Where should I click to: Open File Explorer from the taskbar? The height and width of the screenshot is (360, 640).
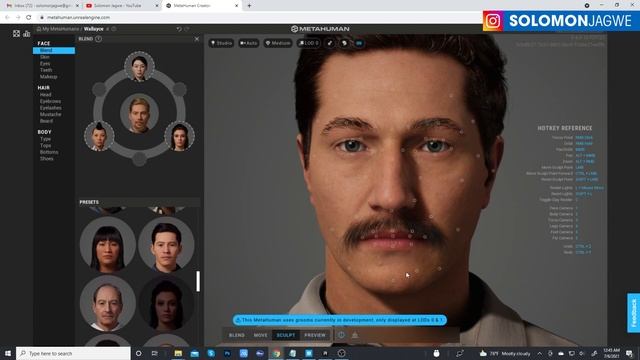(x=178, y=353)
